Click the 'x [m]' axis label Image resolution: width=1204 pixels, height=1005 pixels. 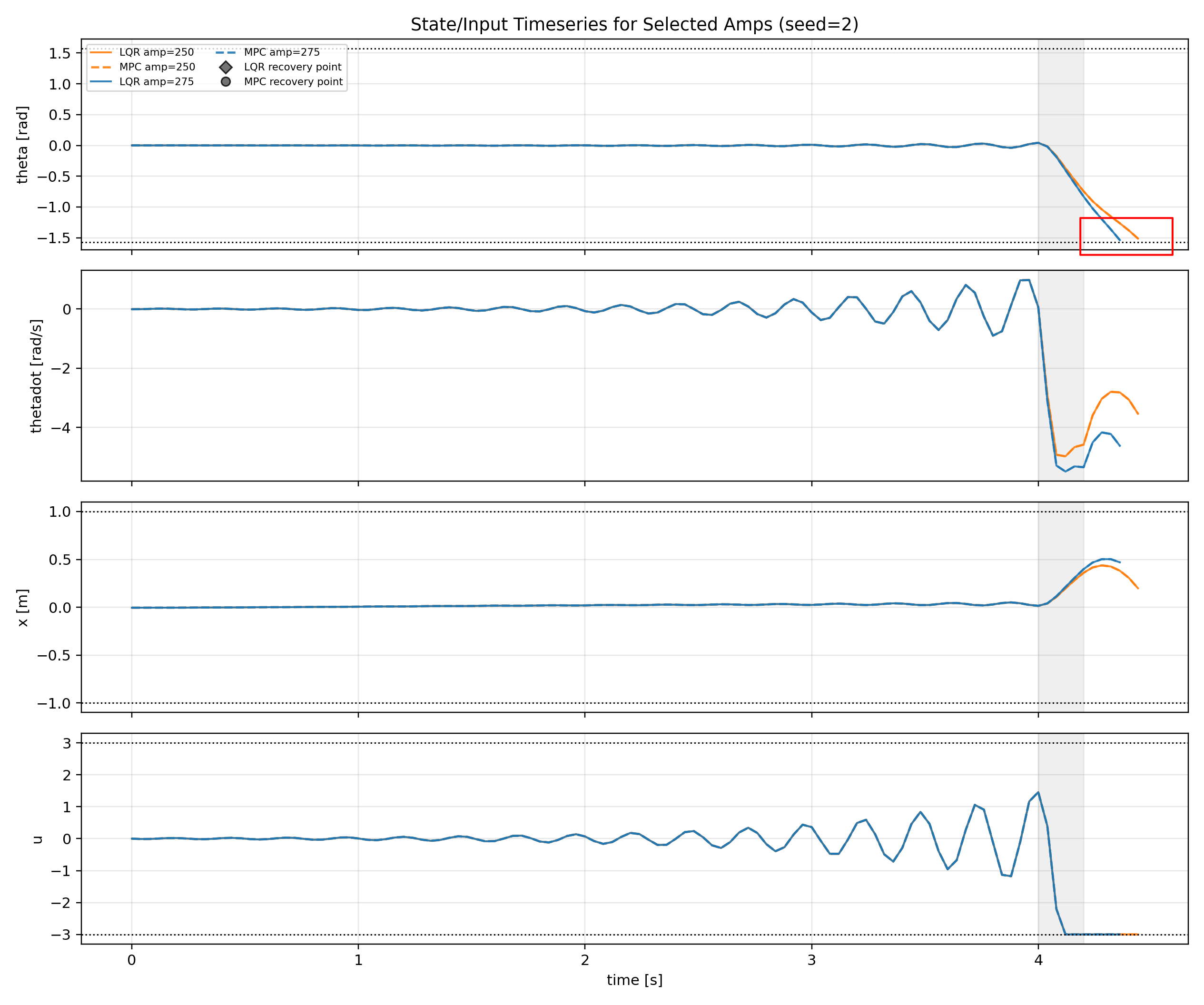pos(22,608)
